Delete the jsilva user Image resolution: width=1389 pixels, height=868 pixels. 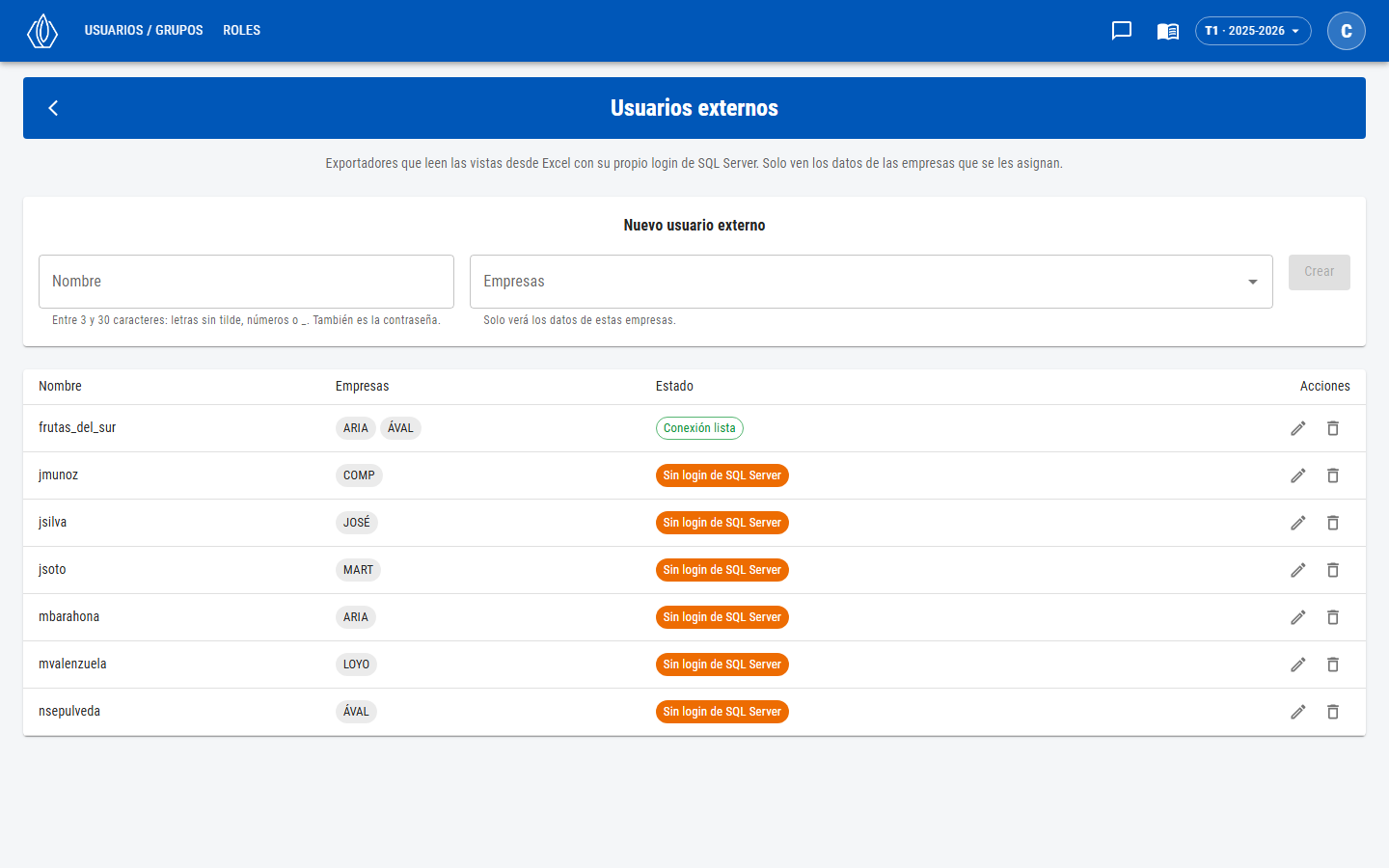[x=1333, y=523]
